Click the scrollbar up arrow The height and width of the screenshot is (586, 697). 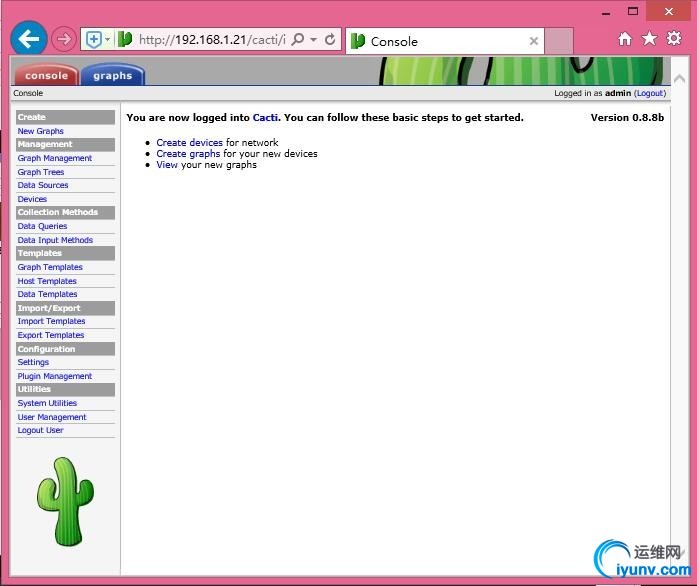tap(680, 79)
